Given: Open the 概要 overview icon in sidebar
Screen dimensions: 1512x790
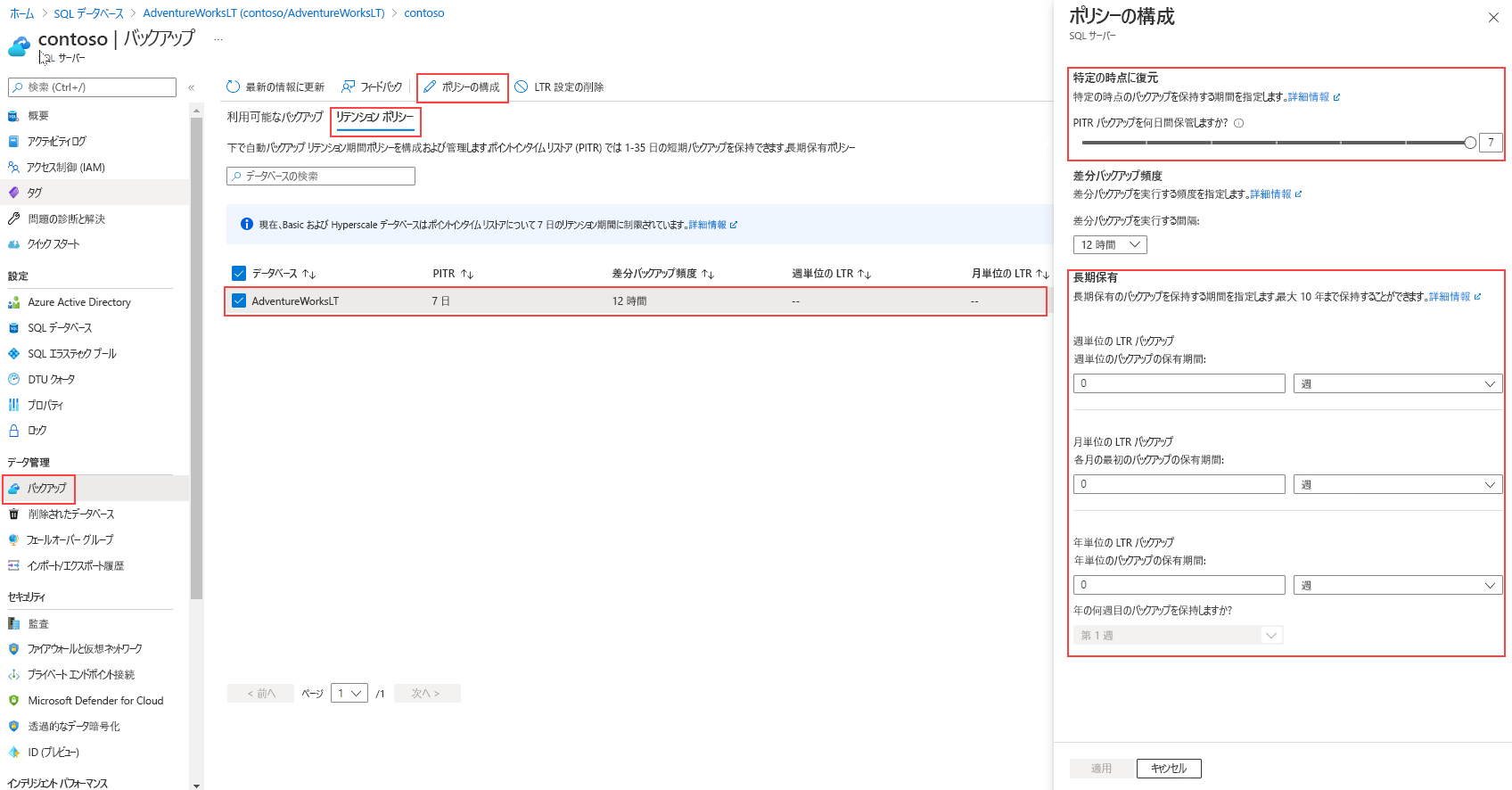Looking at the screenshot, I should tap(13, 116).
